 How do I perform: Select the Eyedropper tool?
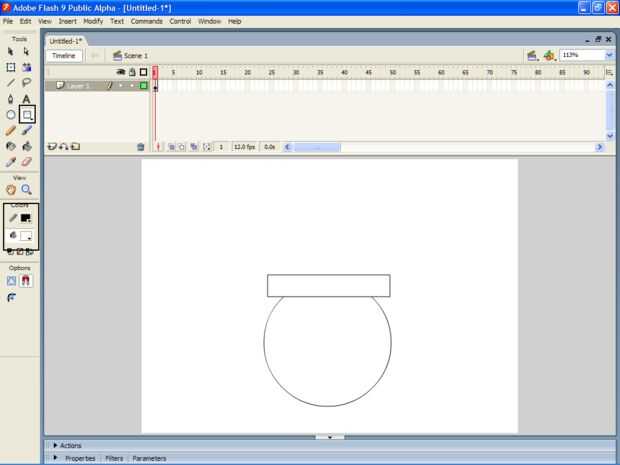[x=11, y=162]
